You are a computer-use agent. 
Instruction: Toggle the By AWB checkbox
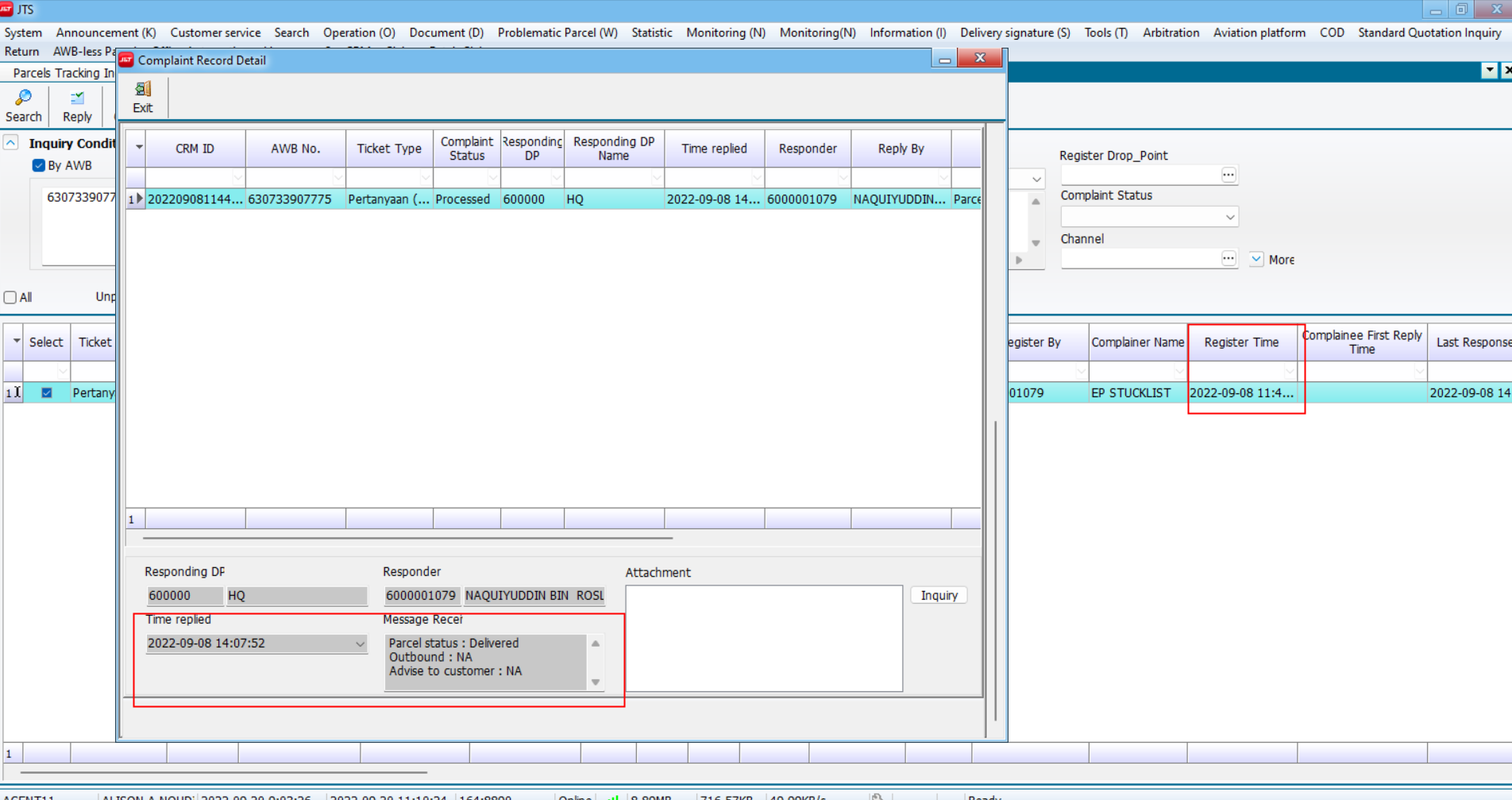click(x=38, y=165)
